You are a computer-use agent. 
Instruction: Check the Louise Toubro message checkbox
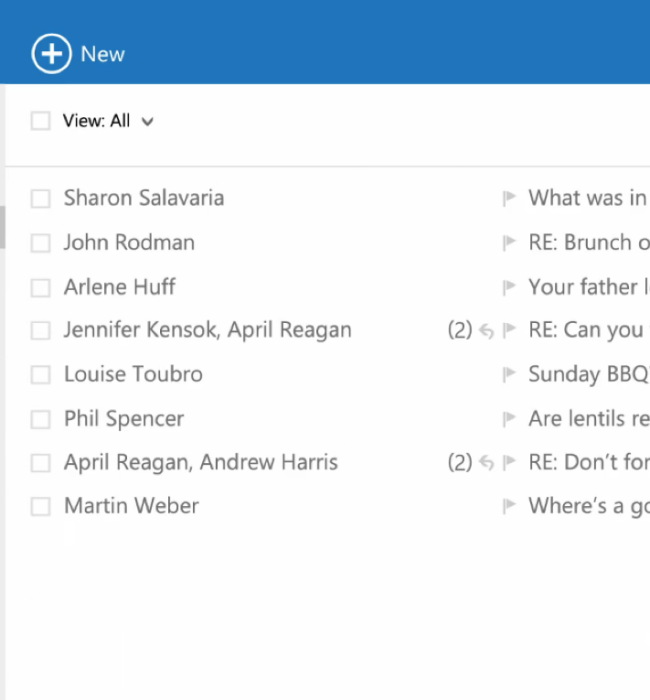click(41, 375)
